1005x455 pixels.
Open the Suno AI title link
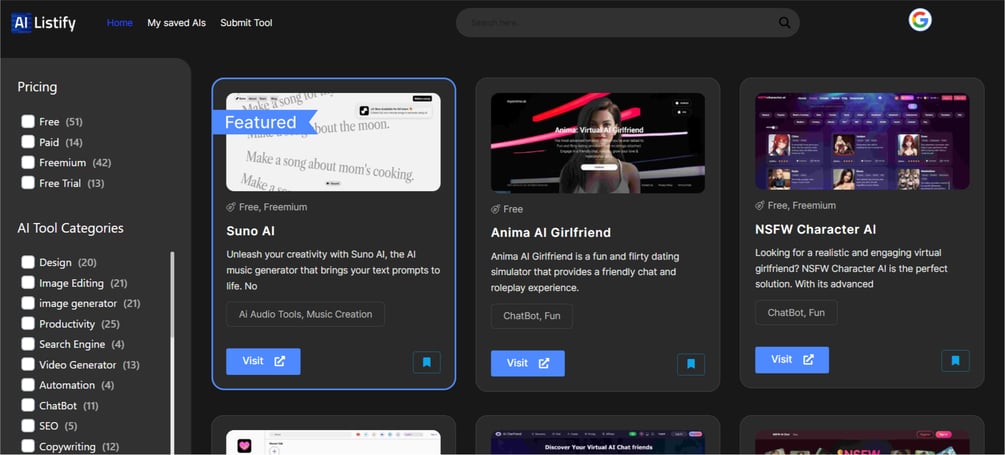(x=251, y=231)
